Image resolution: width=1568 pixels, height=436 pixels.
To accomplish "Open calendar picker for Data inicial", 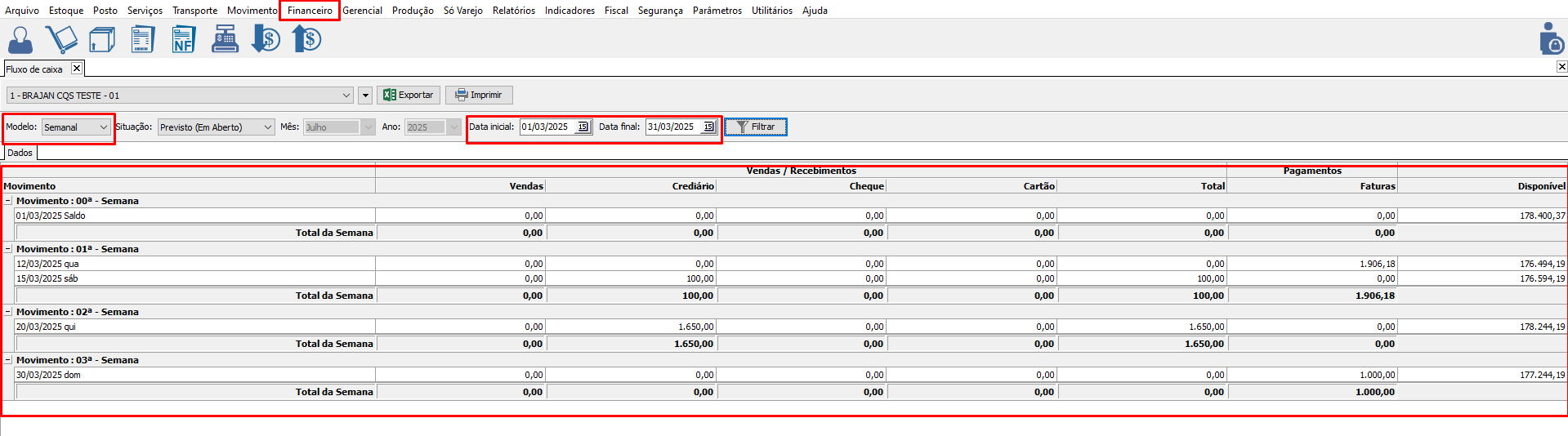I will (x=583, y=127).
